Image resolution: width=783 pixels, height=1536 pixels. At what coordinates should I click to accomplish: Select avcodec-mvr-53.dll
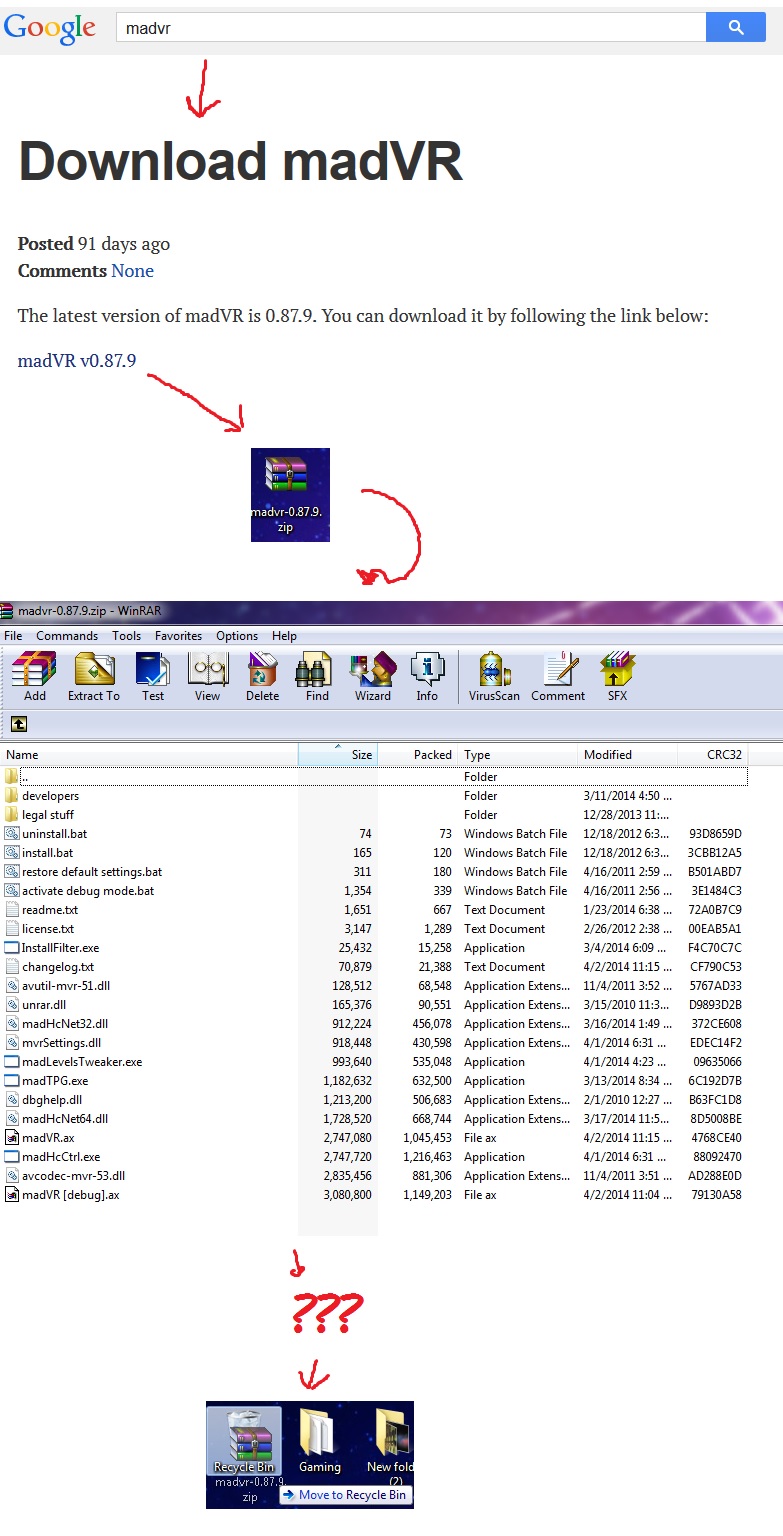tap(374, 1176)
